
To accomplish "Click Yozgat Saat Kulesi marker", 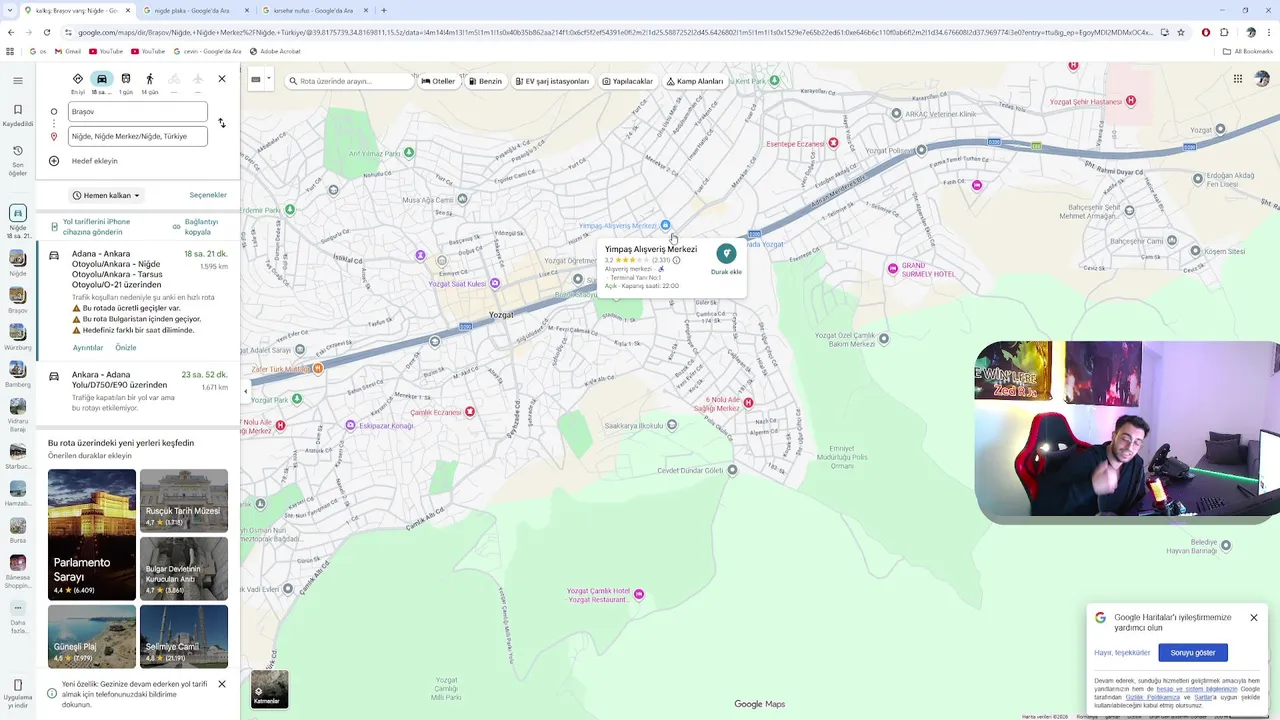I will click(x=494, y=284).
